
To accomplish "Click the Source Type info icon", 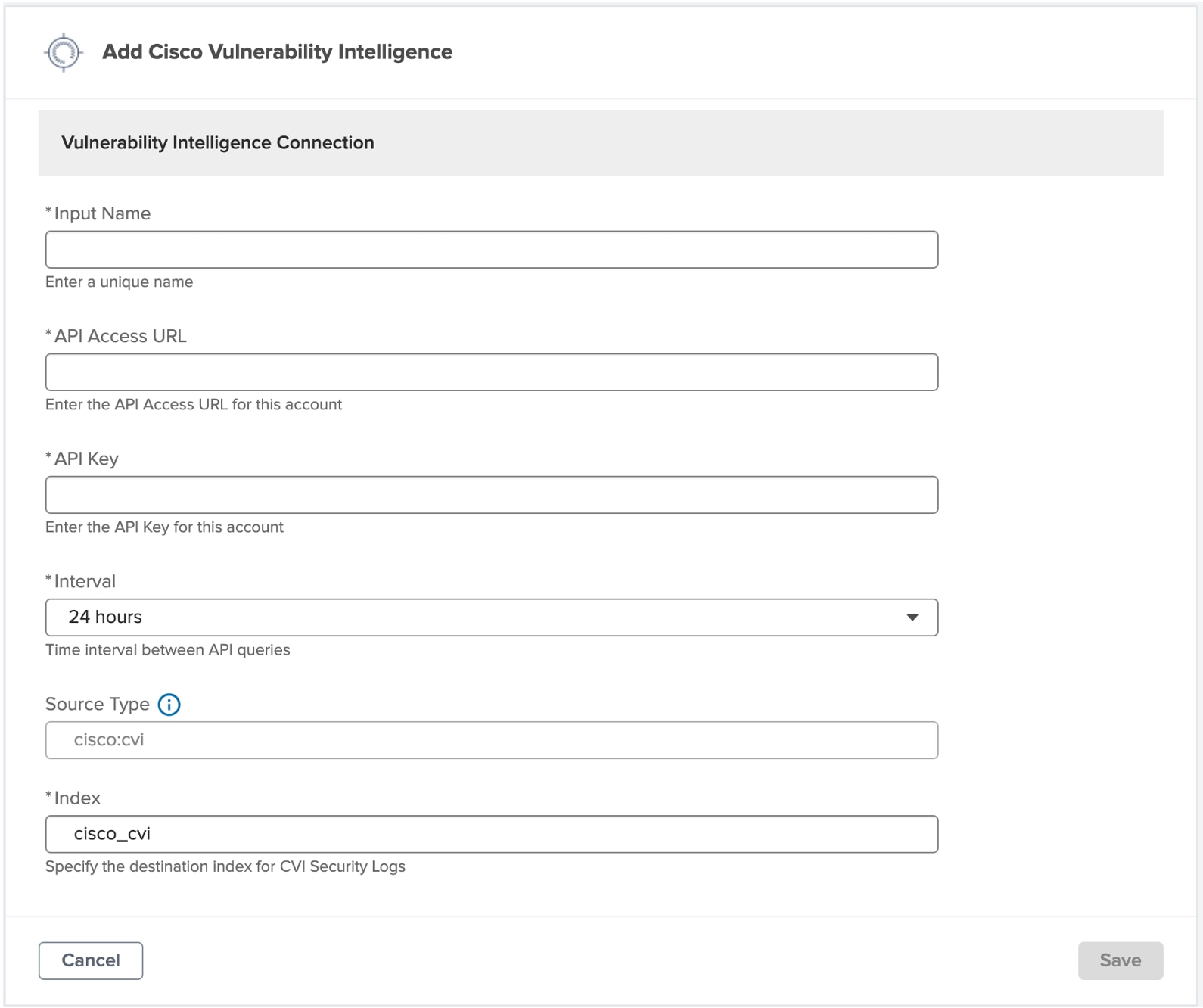I will [169, 705].
